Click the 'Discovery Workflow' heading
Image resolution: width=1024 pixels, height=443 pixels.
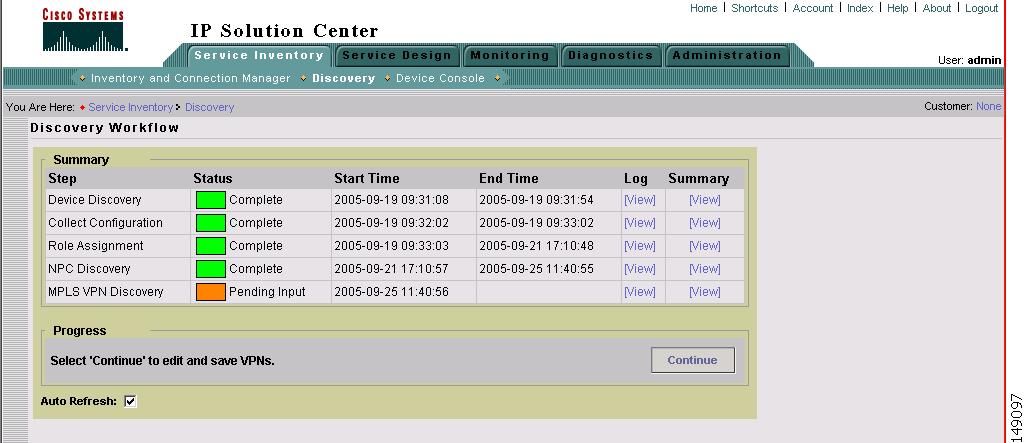(104, 127)
